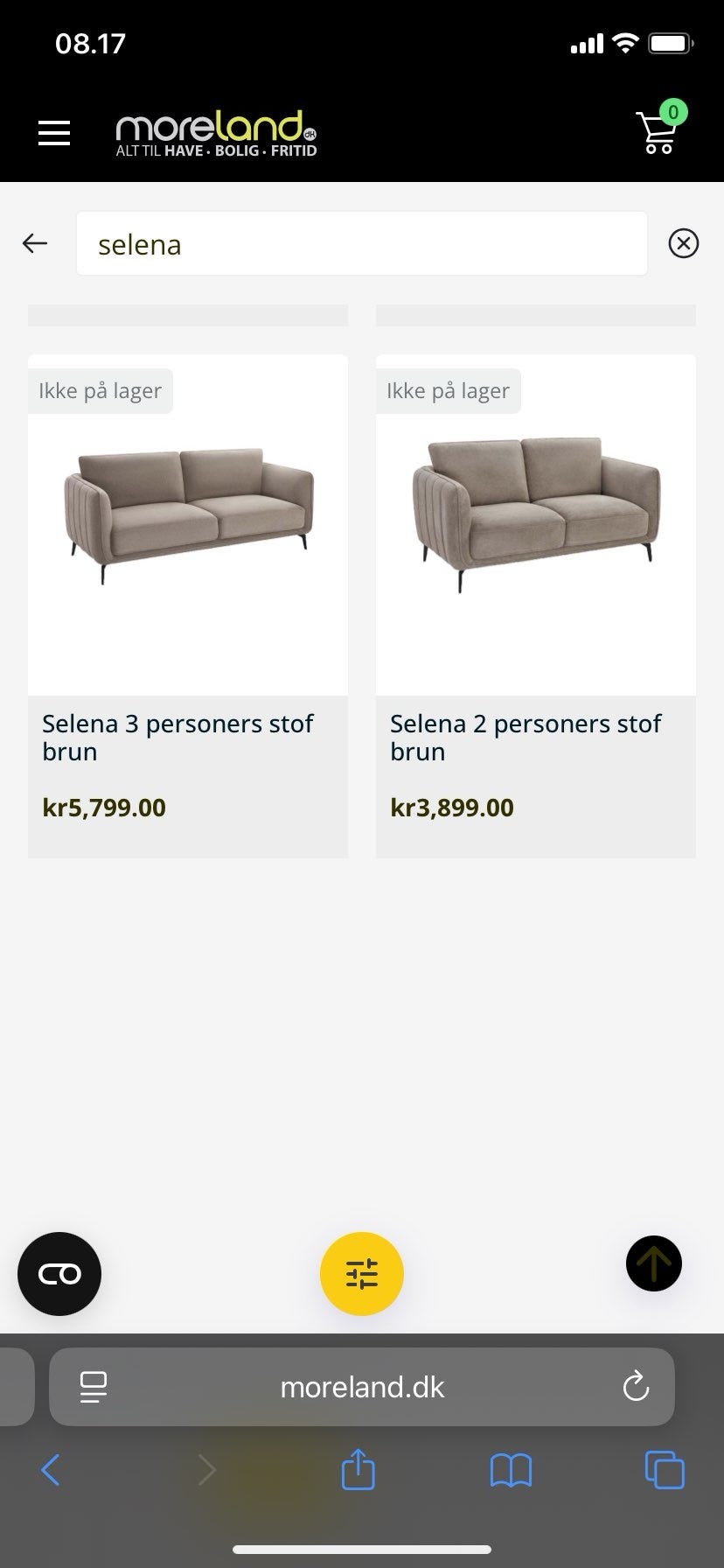This screenshot has height=1568, width=724.
Task: Open Safari page settings menu icon
Action: pyautogui.click(x=93, y=1387)
